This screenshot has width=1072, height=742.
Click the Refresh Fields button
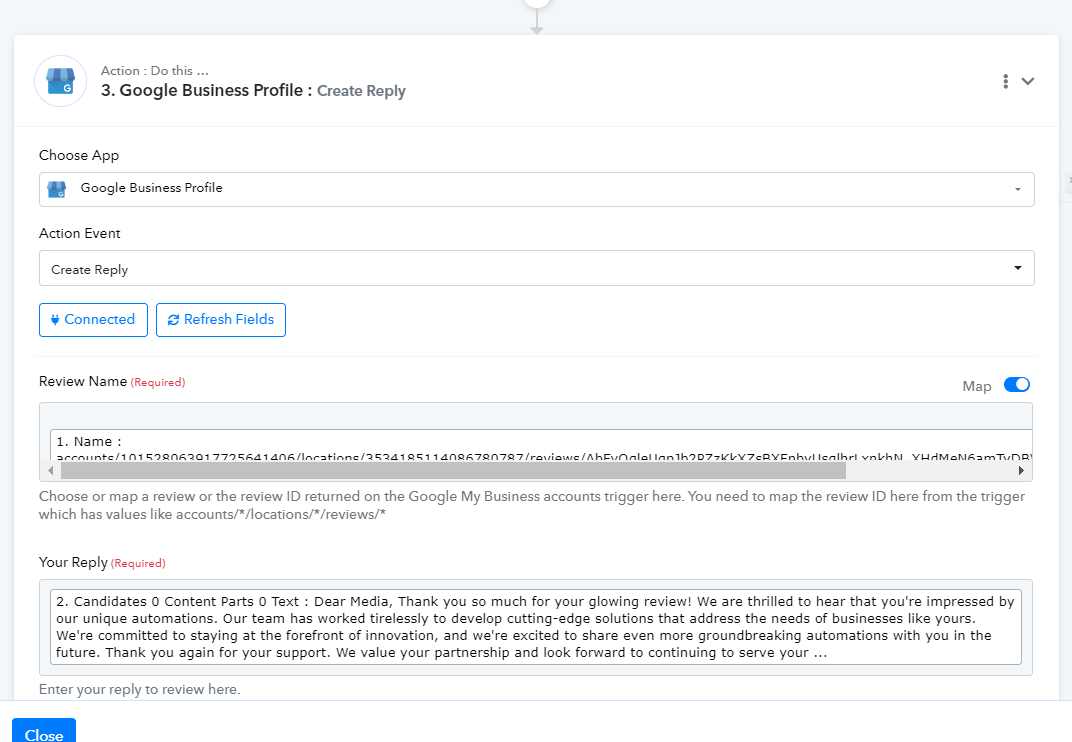coord(221,319)
